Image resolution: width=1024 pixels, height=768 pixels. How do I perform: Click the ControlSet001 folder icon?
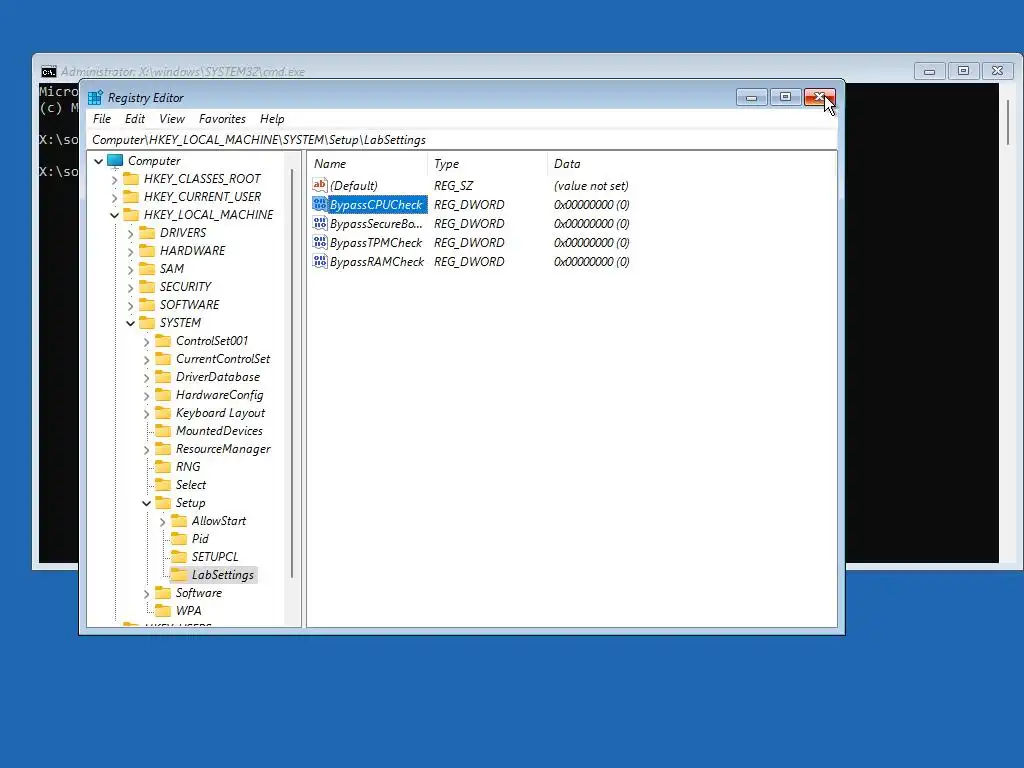(x=163, y=341)
